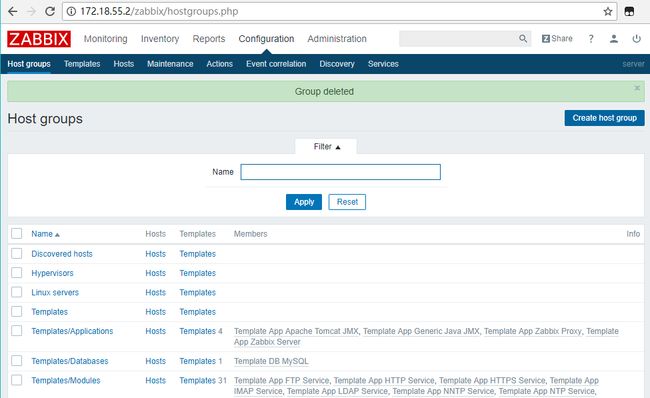The height and width of the screenshot is (398, 650).
Task: Click the sign out power icon
Action: [636, 39]
